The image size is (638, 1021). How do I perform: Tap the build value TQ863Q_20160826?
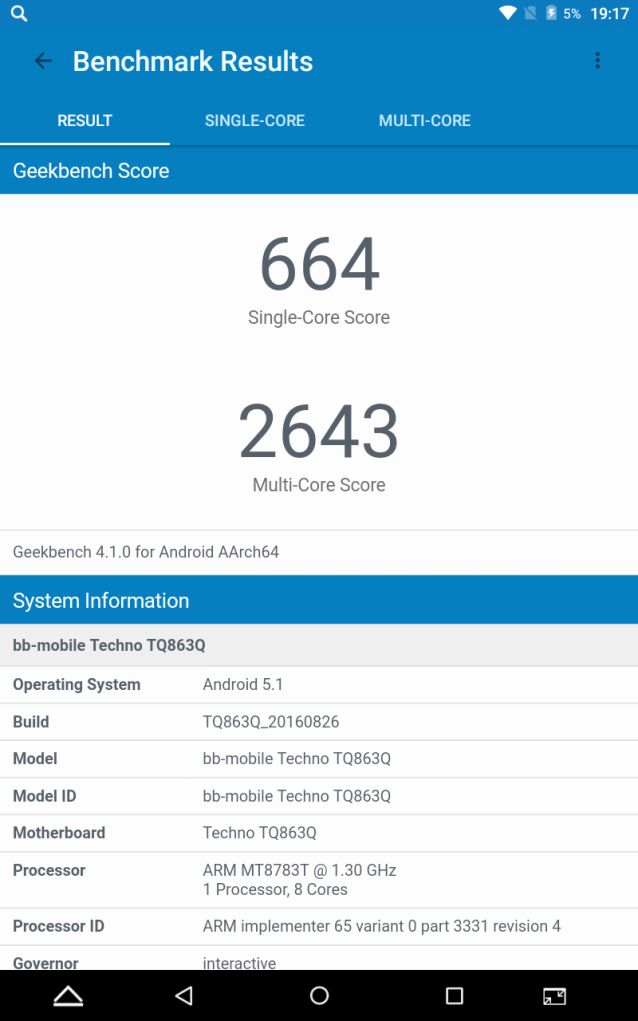pos(271,721)
